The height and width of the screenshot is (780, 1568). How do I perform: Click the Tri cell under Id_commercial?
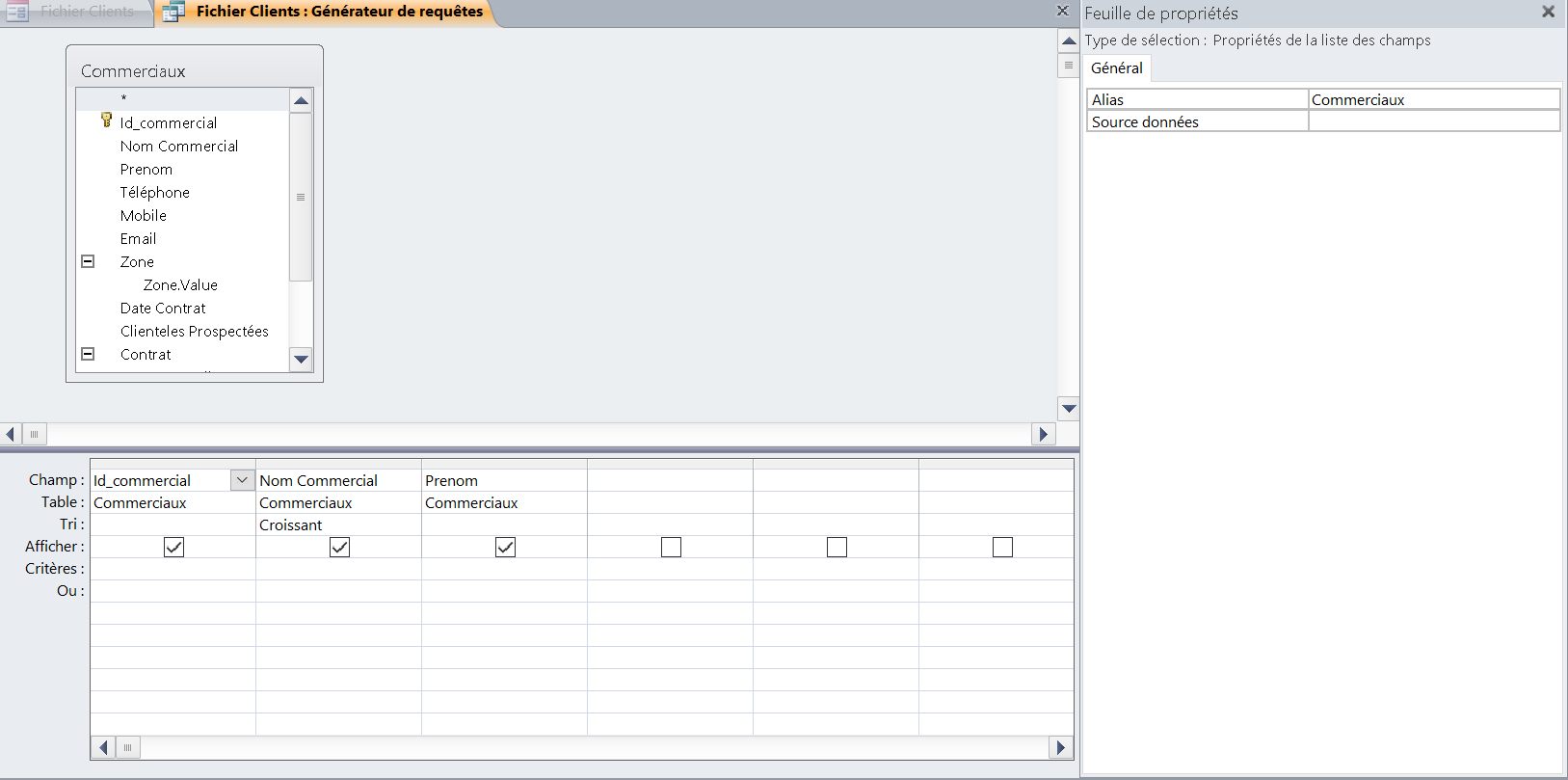point(173,524)
